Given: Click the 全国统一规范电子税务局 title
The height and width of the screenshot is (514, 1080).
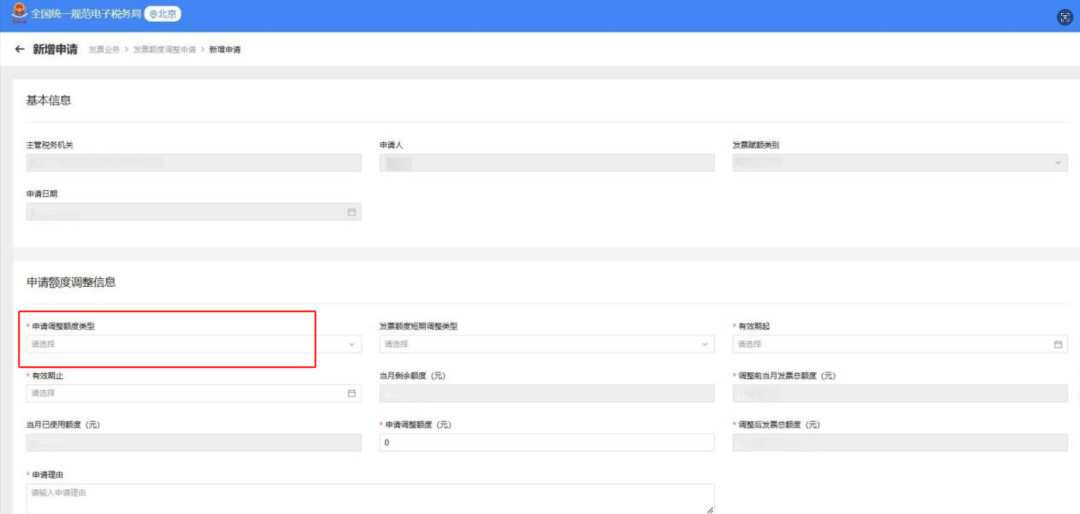Looking at the screenshot, I should [x=85, y=15].
